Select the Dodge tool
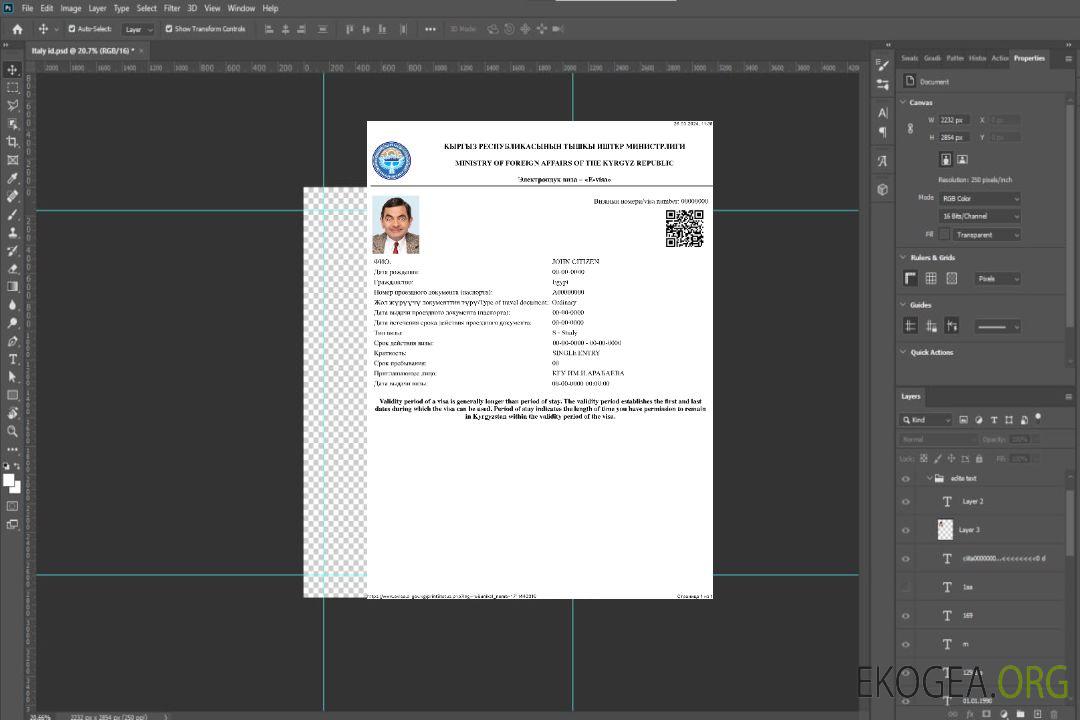The image size is (1080, 720). [x=12, y=323]
